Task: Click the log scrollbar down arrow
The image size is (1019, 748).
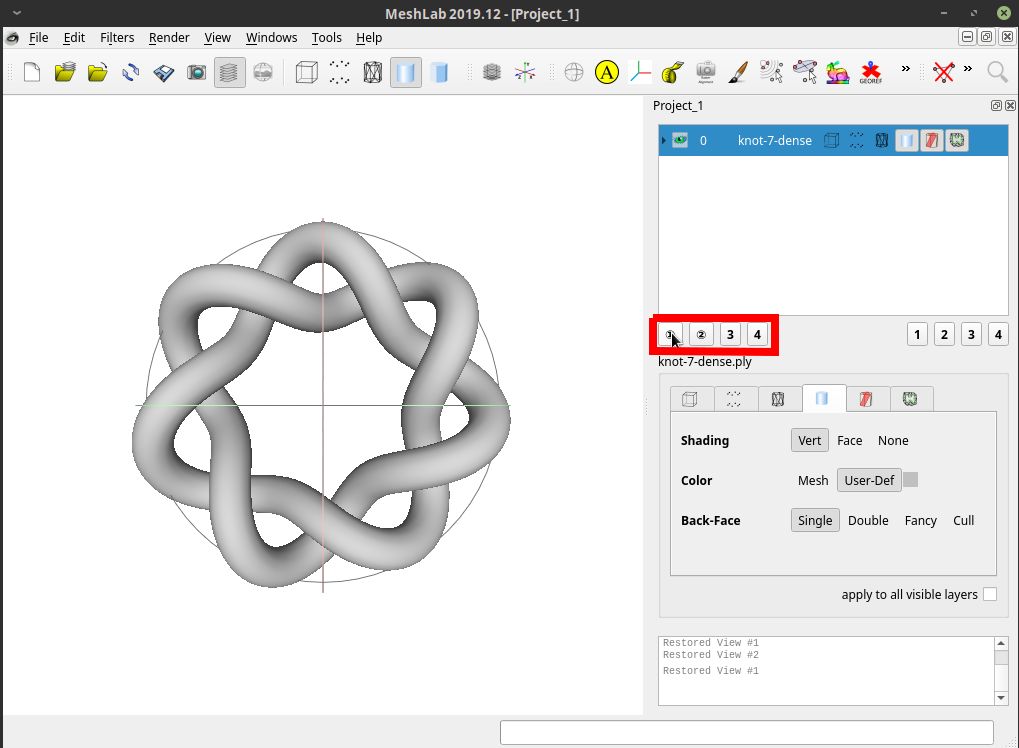Action: pyautogui.click(x=1001, y=698)
